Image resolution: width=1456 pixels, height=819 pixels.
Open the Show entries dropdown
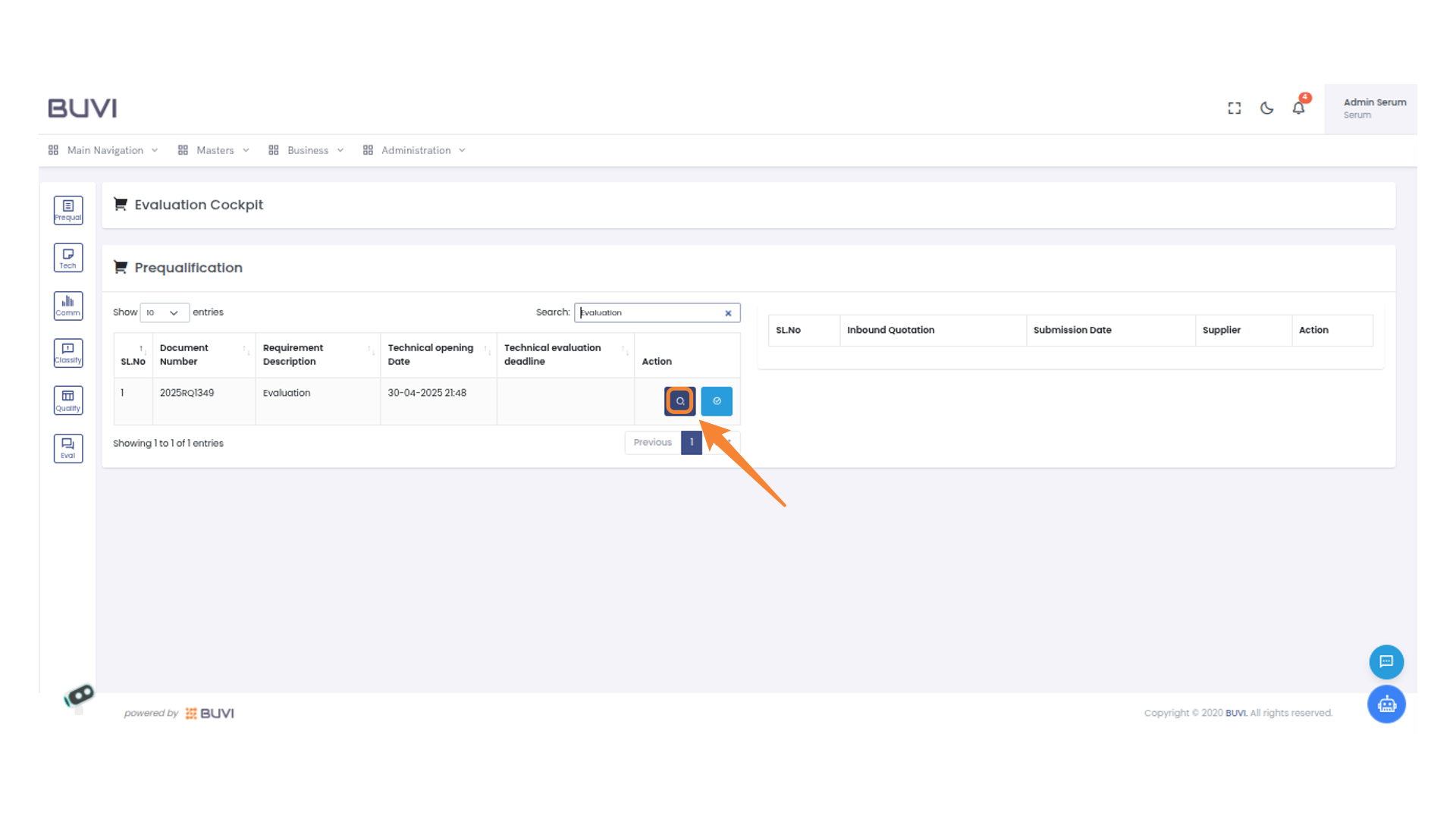pos(164,312)
